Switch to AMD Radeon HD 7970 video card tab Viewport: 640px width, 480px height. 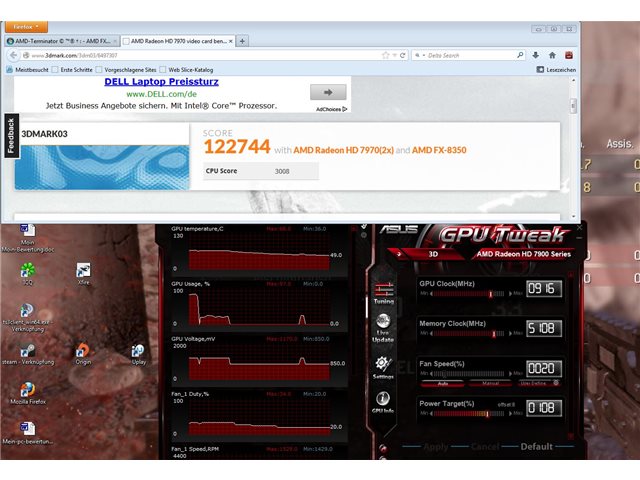178,41
